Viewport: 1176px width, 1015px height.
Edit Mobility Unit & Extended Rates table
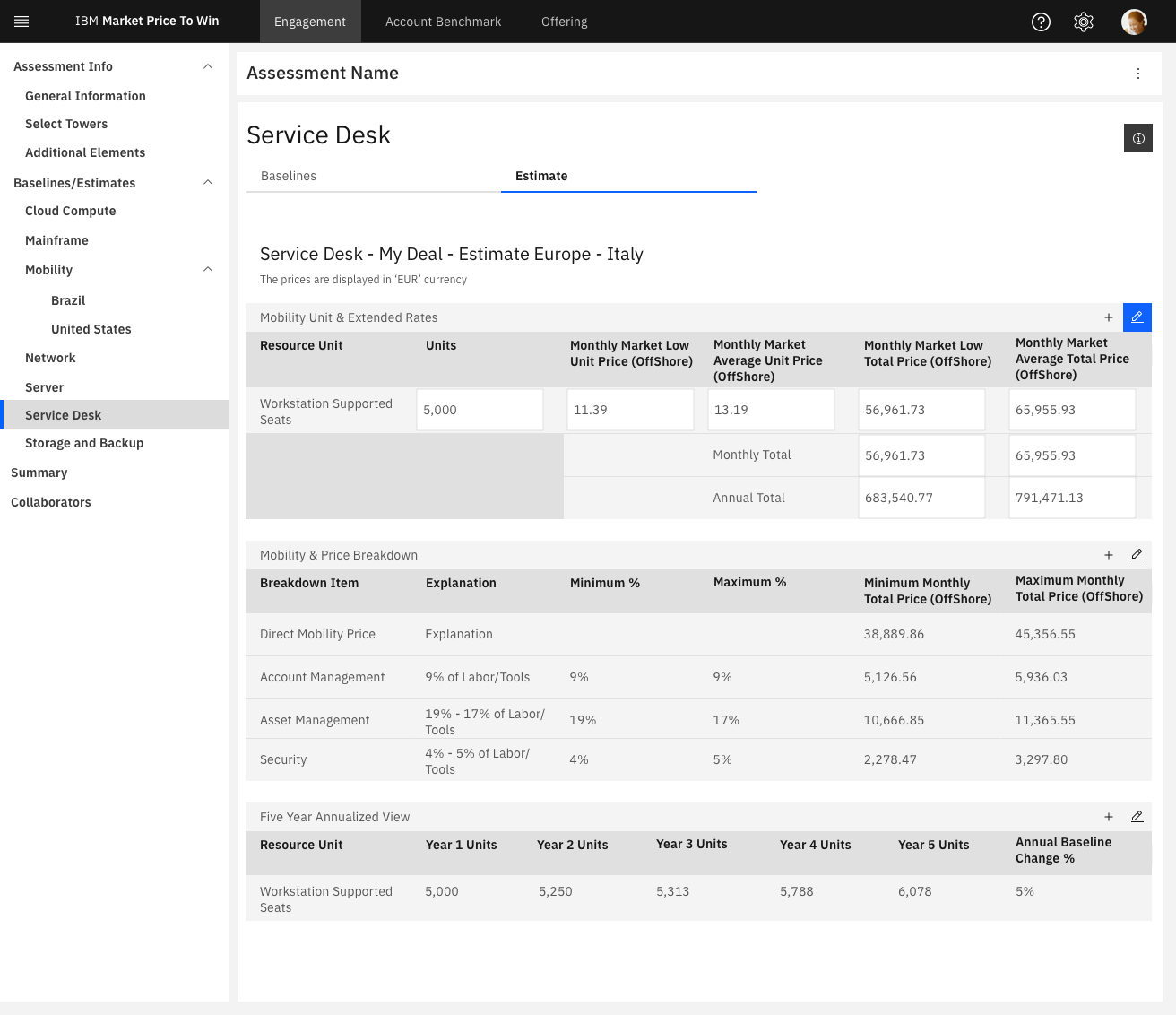coord(1137,317)
